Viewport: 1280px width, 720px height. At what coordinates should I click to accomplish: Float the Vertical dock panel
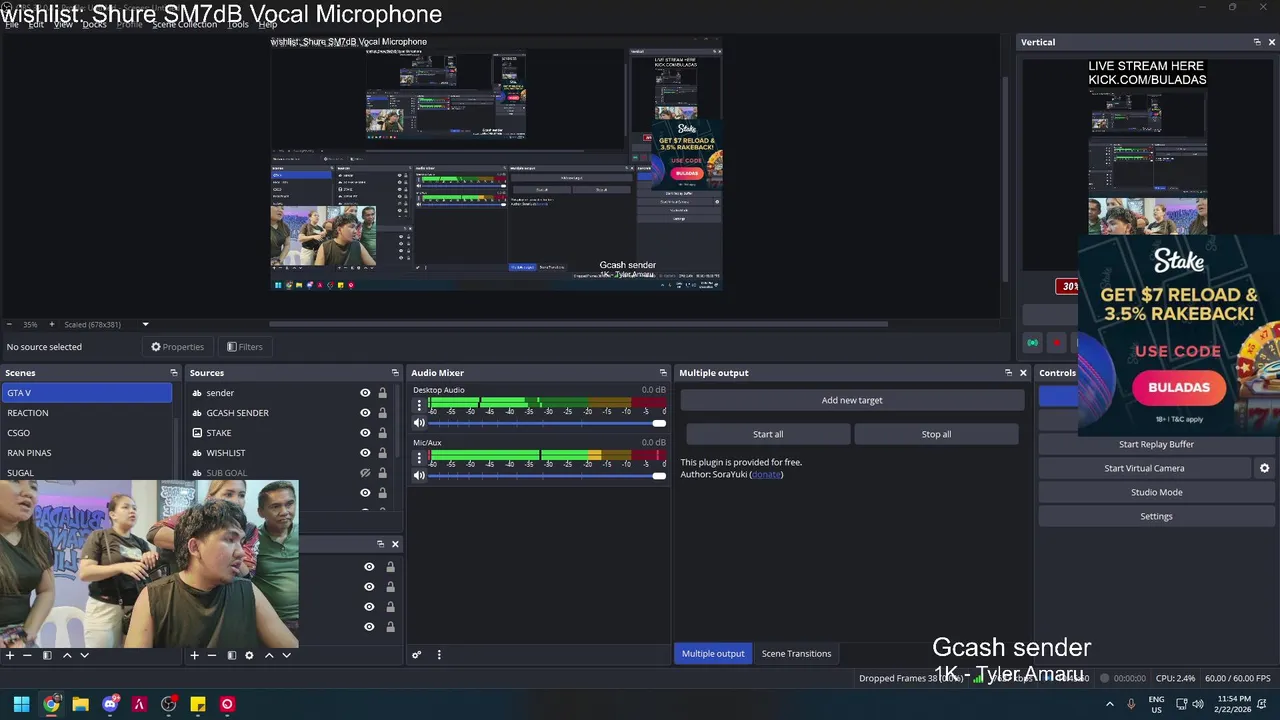tap(1257, 42)
